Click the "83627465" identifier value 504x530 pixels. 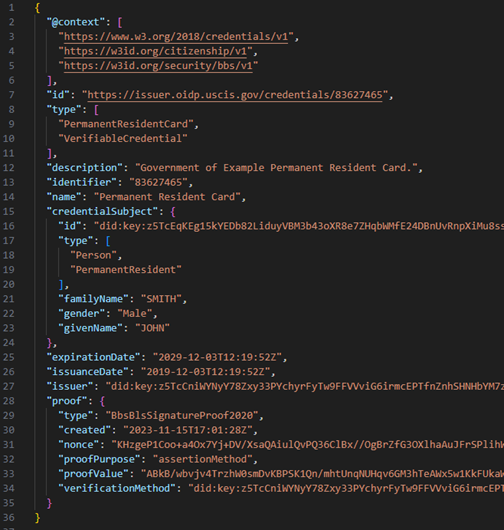pyautogui.click(x=158, y=182)
